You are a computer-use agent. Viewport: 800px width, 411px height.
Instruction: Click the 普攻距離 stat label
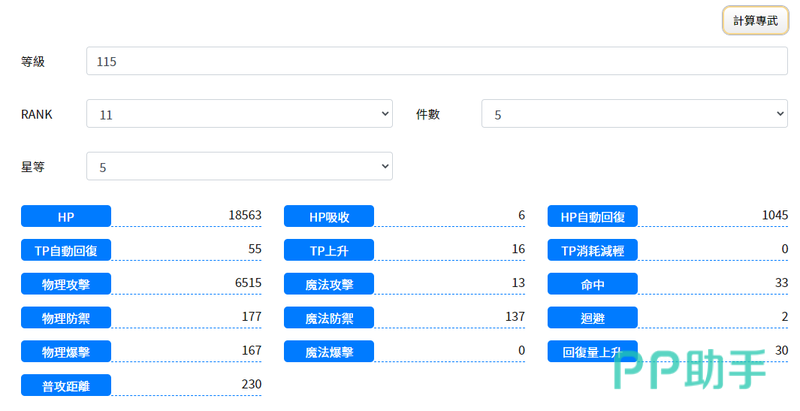(66, 386)
